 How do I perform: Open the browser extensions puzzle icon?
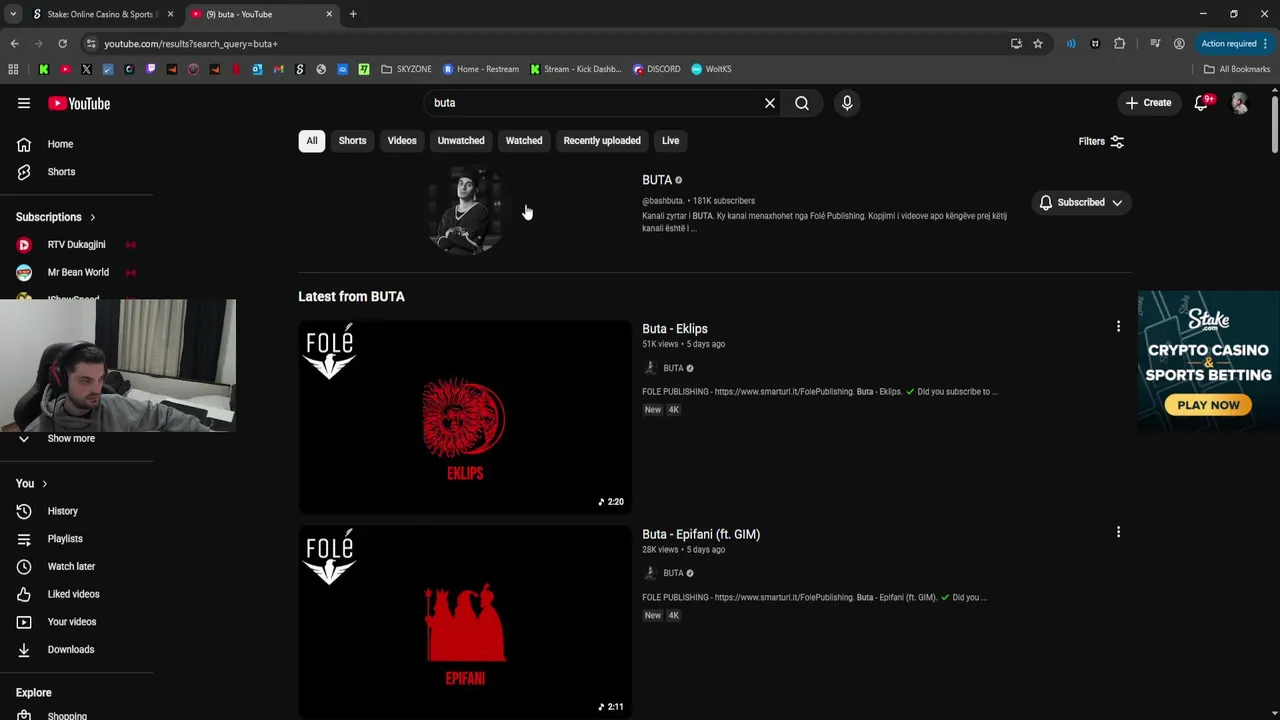pyautogui.click(x=1120, y=44)
